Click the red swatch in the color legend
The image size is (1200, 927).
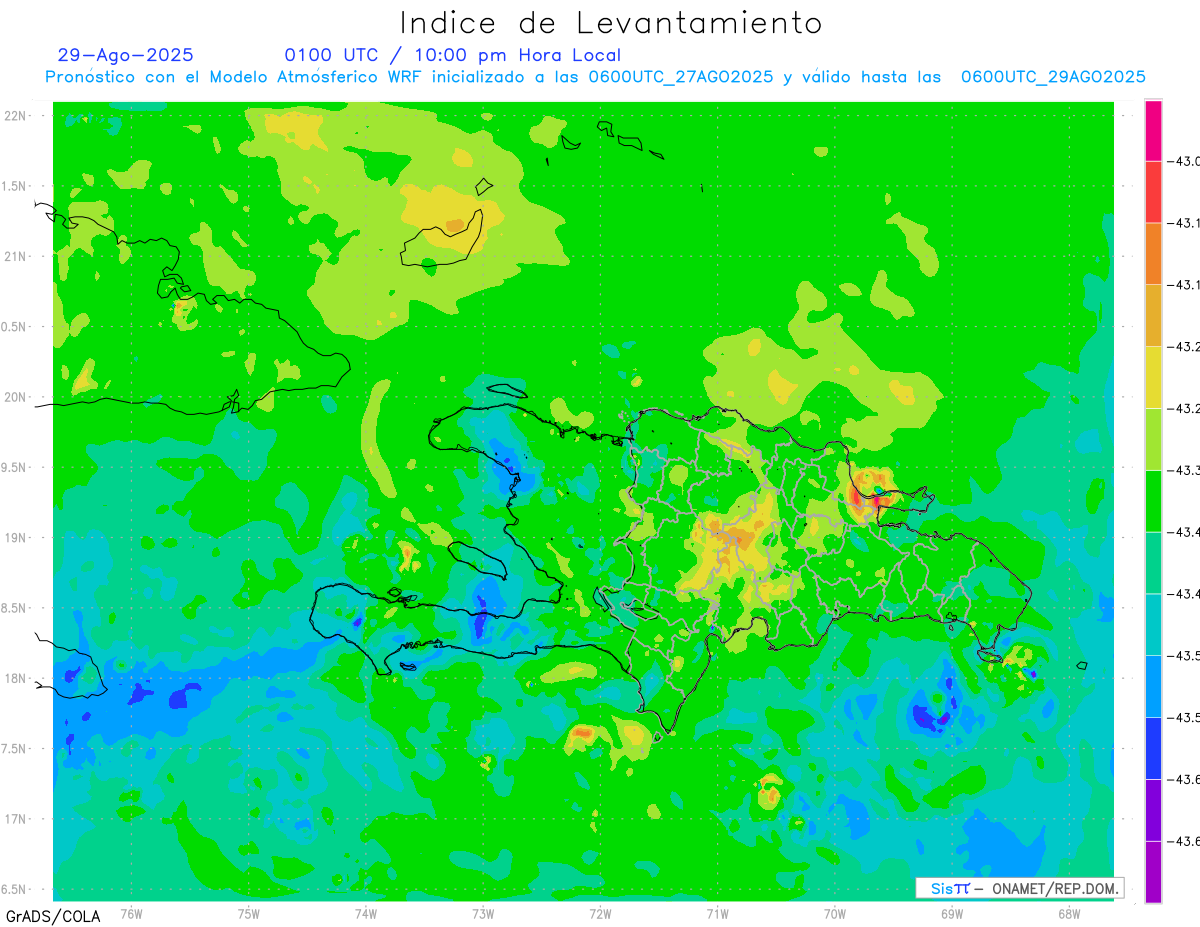(1153, 192)
